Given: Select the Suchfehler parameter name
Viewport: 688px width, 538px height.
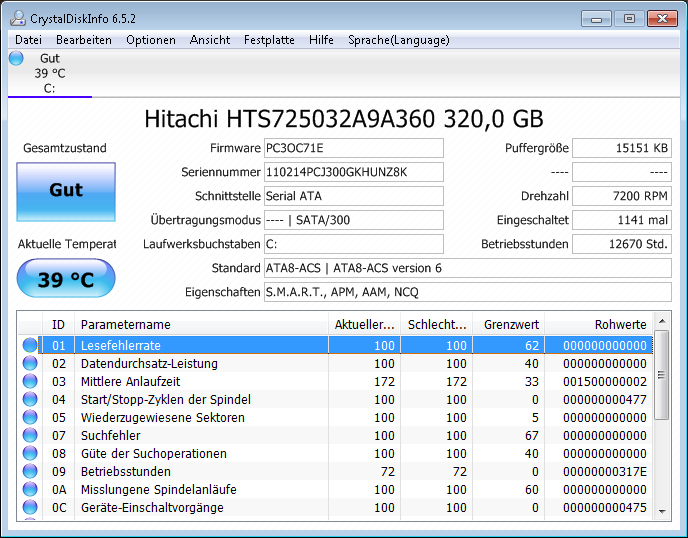Looking at the screenshot, I should 111,436.
